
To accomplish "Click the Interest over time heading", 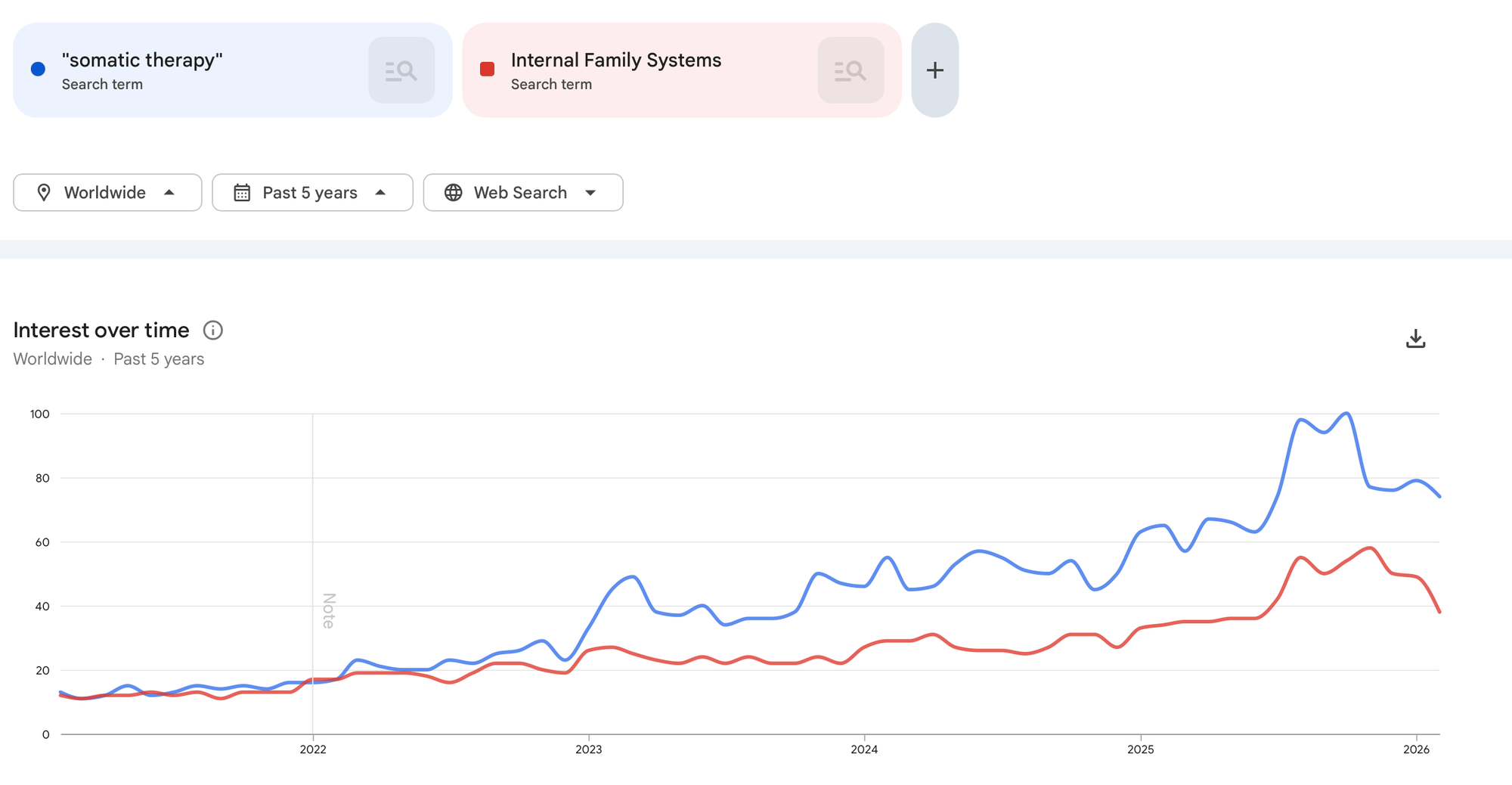I will click(x=101, y=330).
